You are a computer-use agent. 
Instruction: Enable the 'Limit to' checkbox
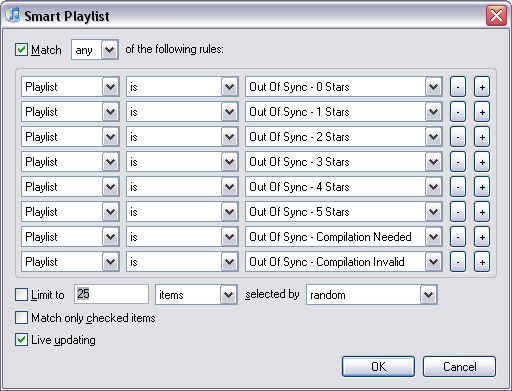(x=21, y=295)
